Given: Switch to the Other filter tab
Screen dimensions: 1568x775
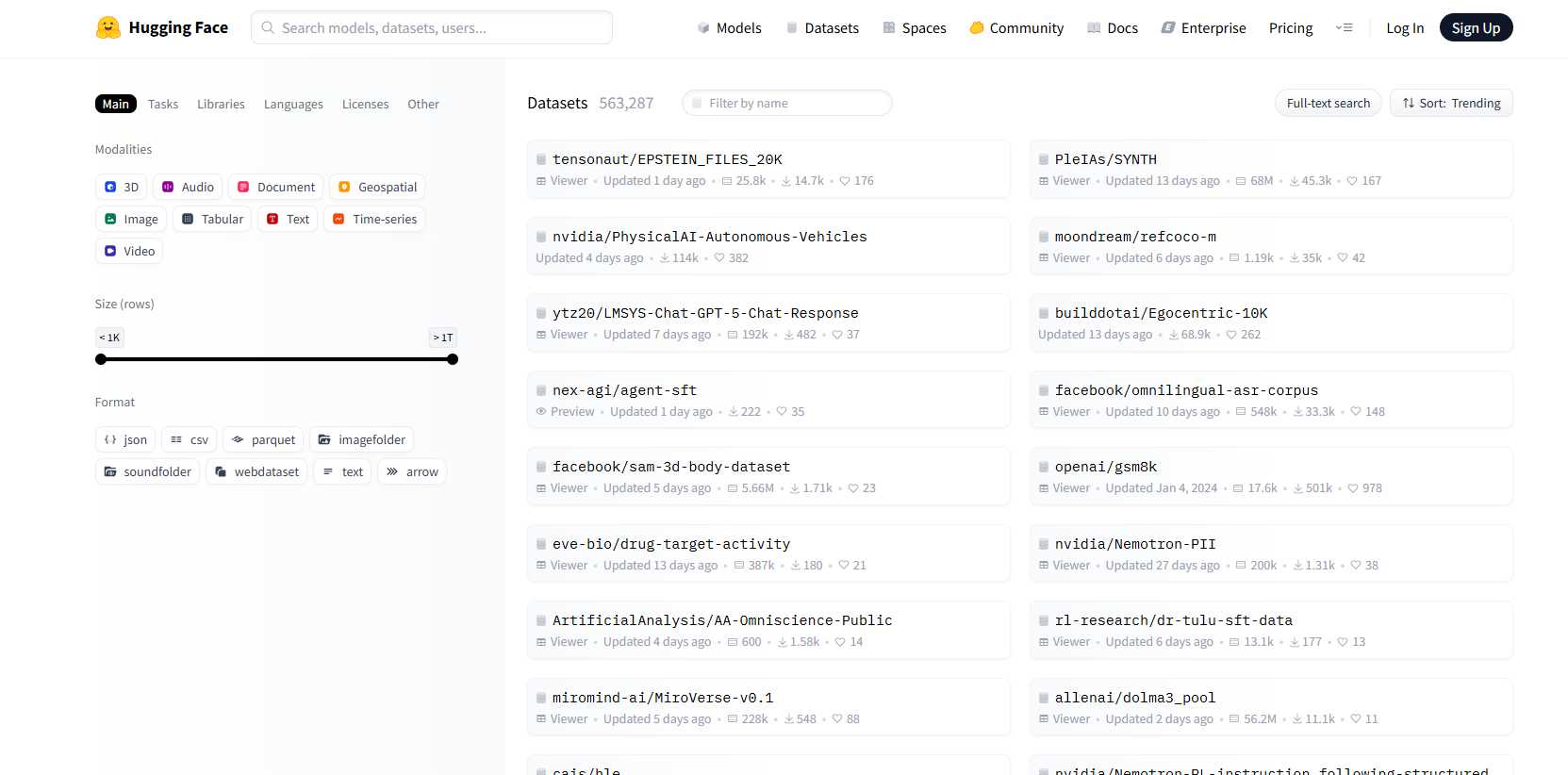Looking at the screenshot, I should pyautogui.click(x=423, y=104).
